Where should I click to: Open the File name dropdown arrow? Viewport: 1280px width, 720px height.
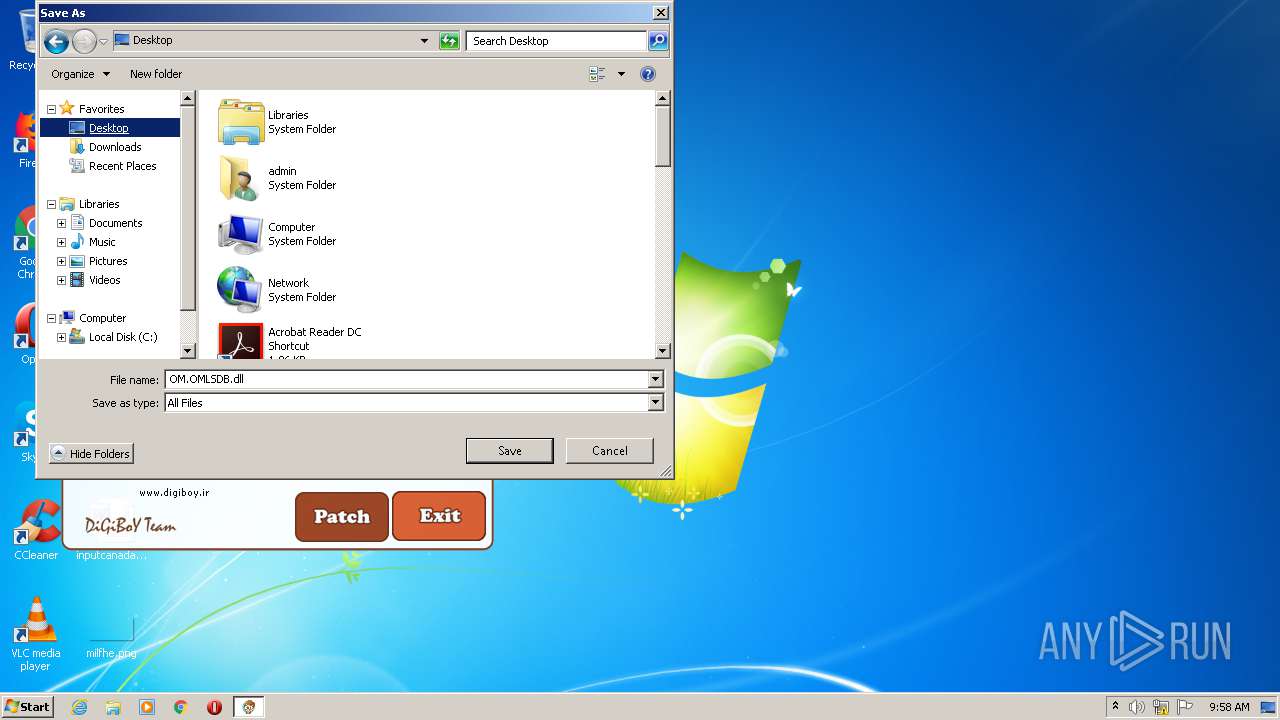coord(656,379)
